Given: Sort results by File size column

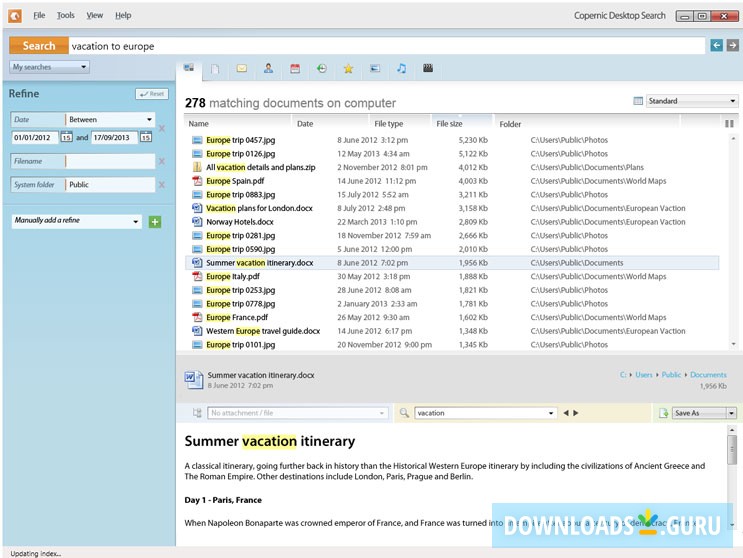Looking at the screenshot, I should point(449,124).
